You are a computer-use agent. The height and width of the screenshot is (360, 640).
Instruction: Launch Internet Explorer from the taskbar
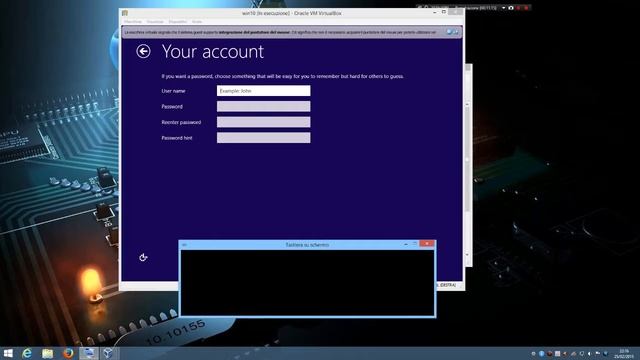click(27, 353)
